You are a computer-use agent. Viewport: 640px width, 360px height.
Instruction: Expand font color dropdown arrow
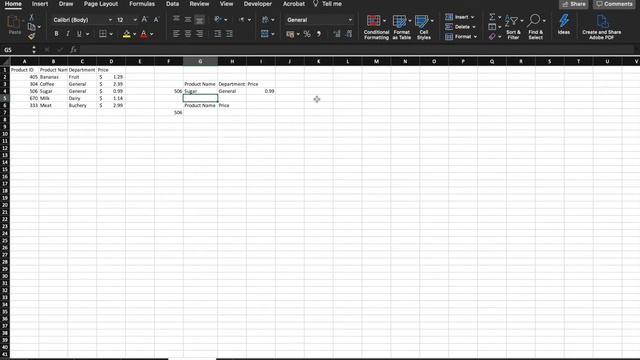(x=151, y=34)
